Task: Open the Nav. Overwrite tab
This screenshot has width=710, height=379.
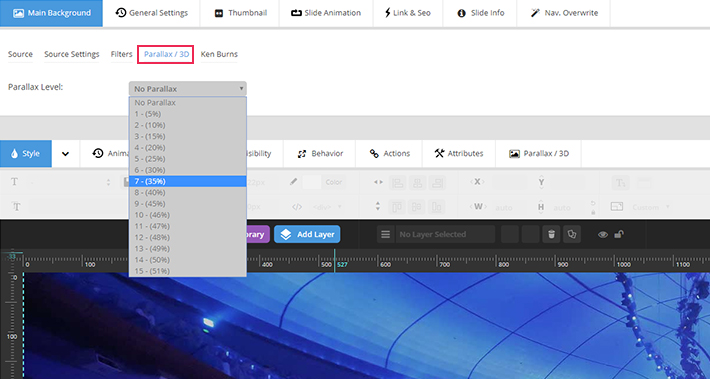Action: coord(564,13)
